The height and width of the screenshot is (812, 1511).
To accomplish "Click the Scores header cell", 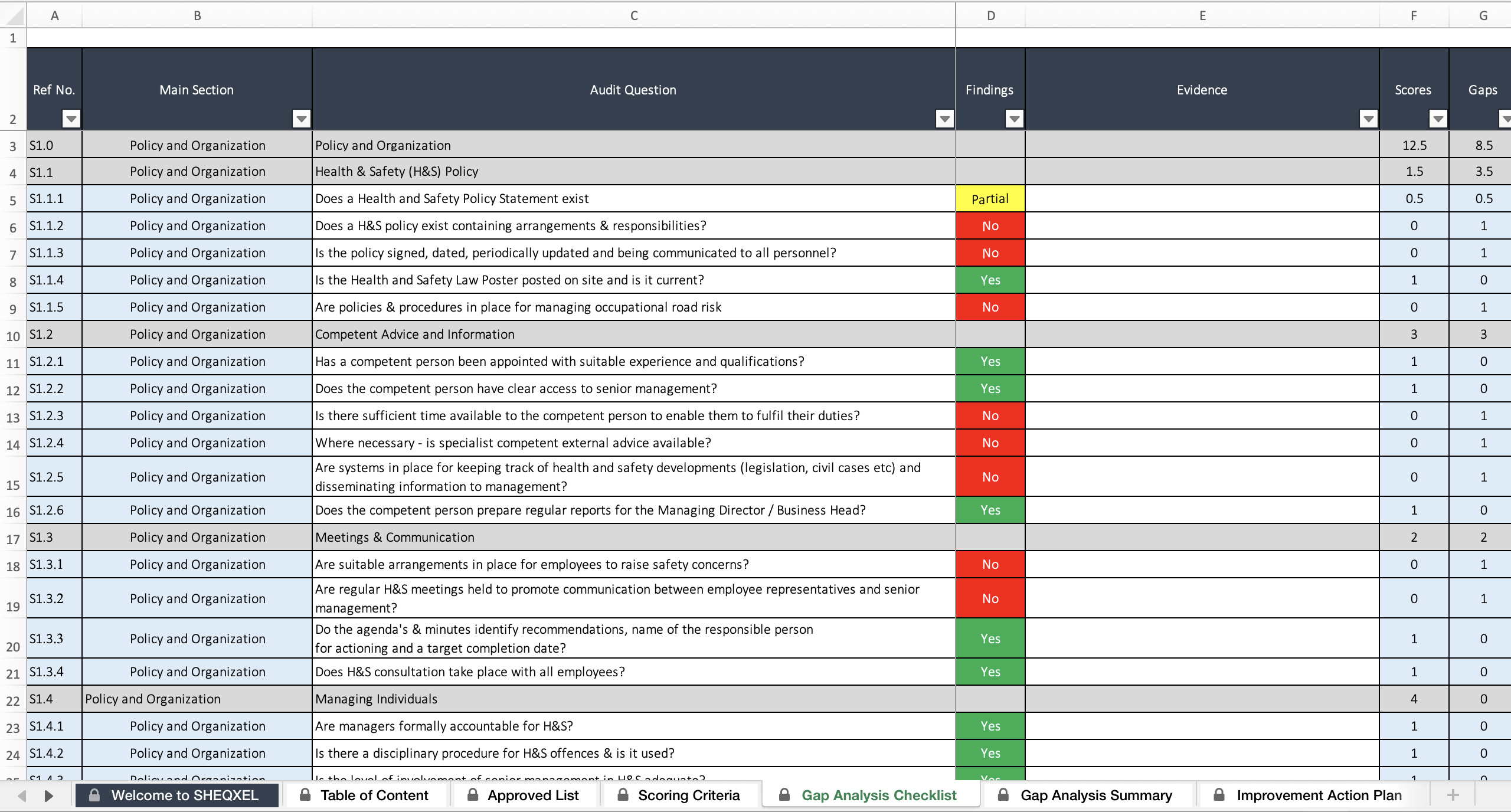I will click(1414, 89).
